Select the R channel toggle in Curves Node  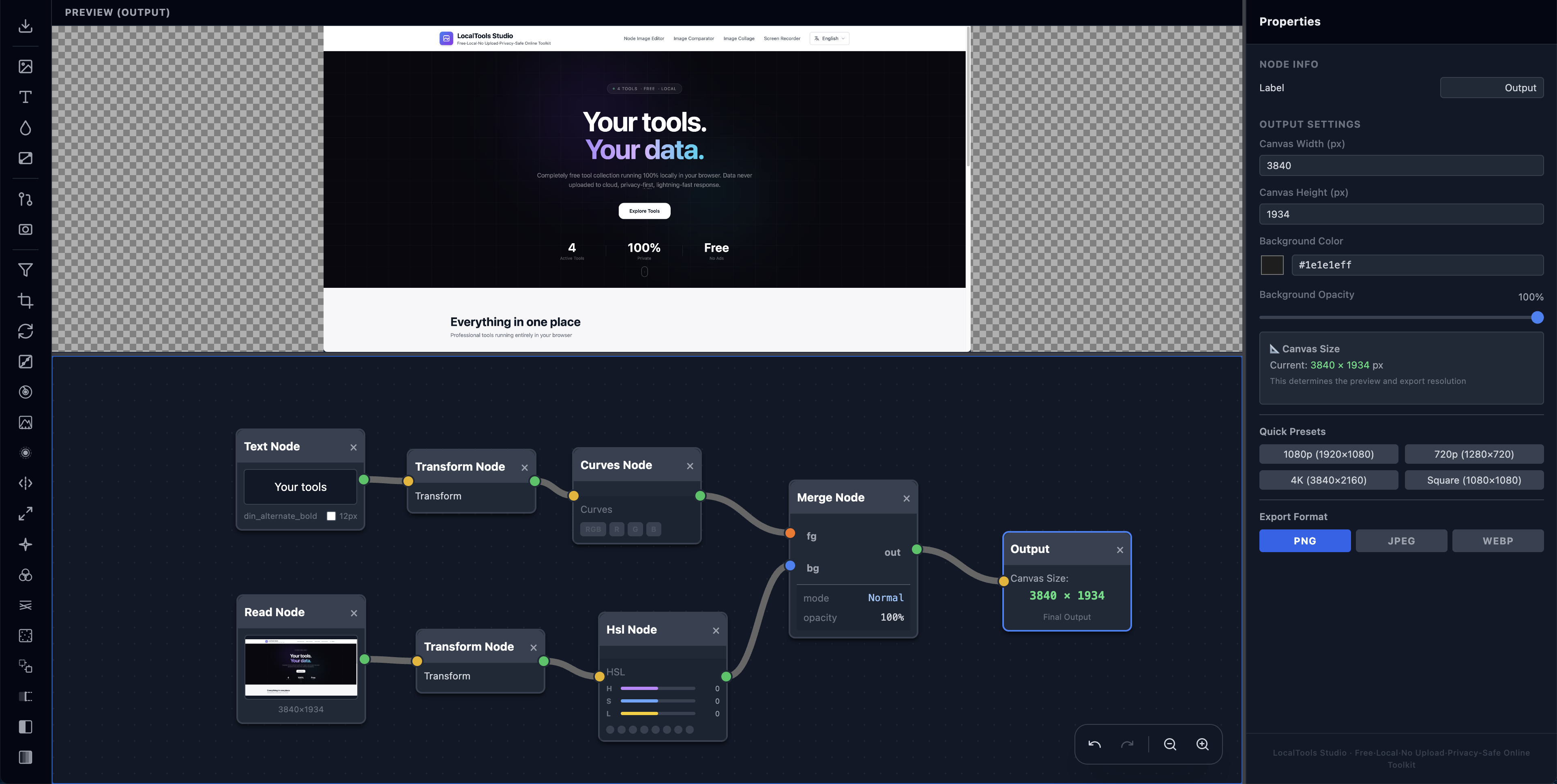(616, 529)
